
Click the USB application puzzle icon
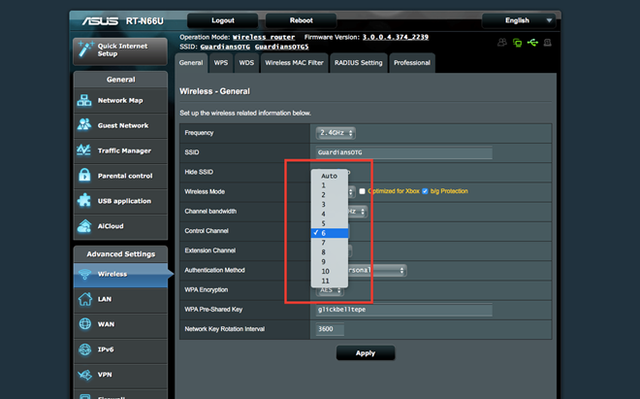tap(84, 200)
